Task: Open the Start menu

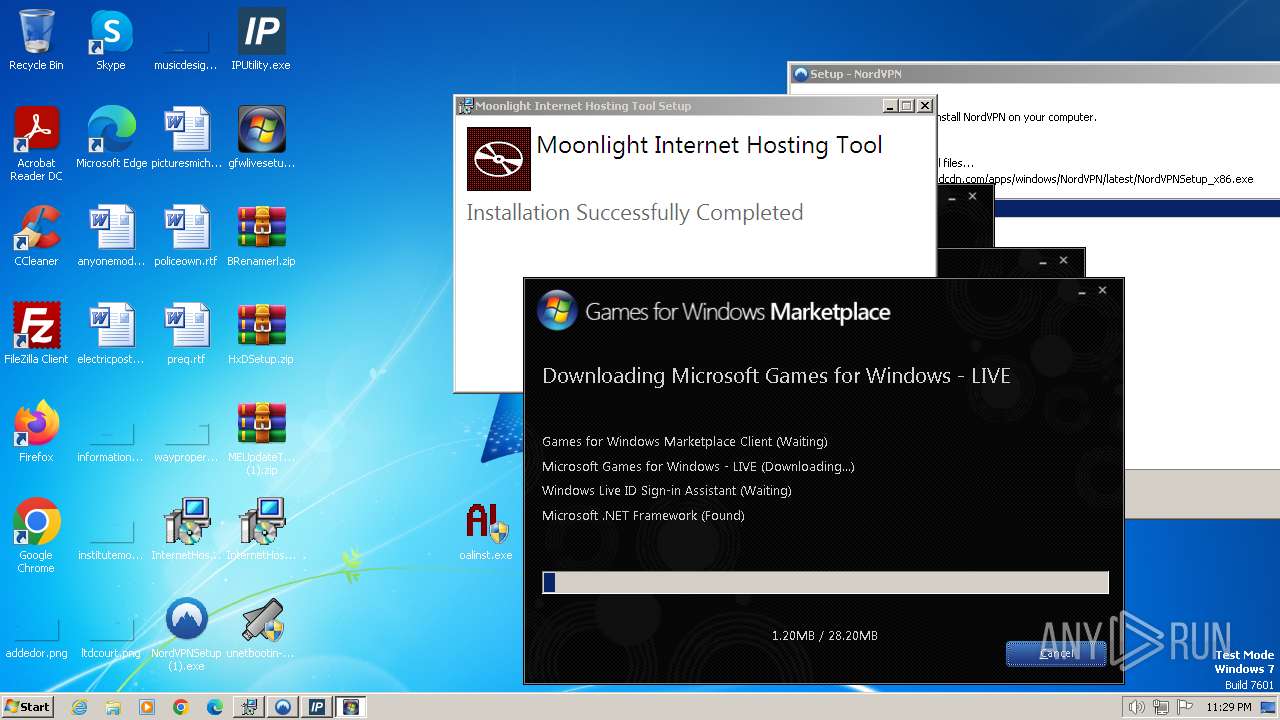Action: (x=28, y=707)
